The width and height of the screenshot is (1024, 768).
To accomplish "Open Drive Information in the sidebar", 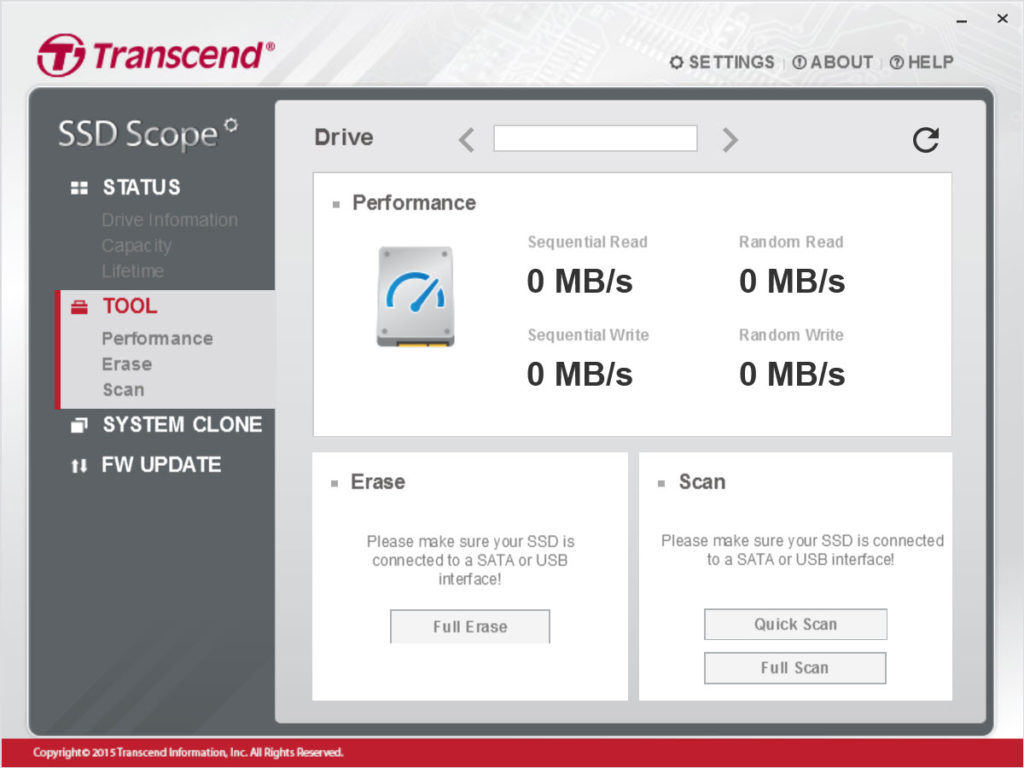I will click(x=170, y=220).
